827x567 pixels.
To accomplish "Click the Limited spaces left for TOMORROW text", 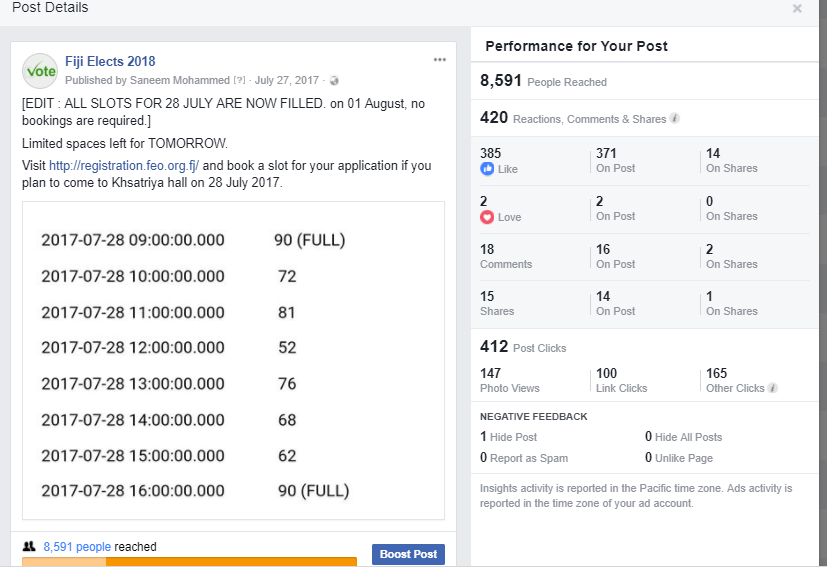I will pos(124,143).
